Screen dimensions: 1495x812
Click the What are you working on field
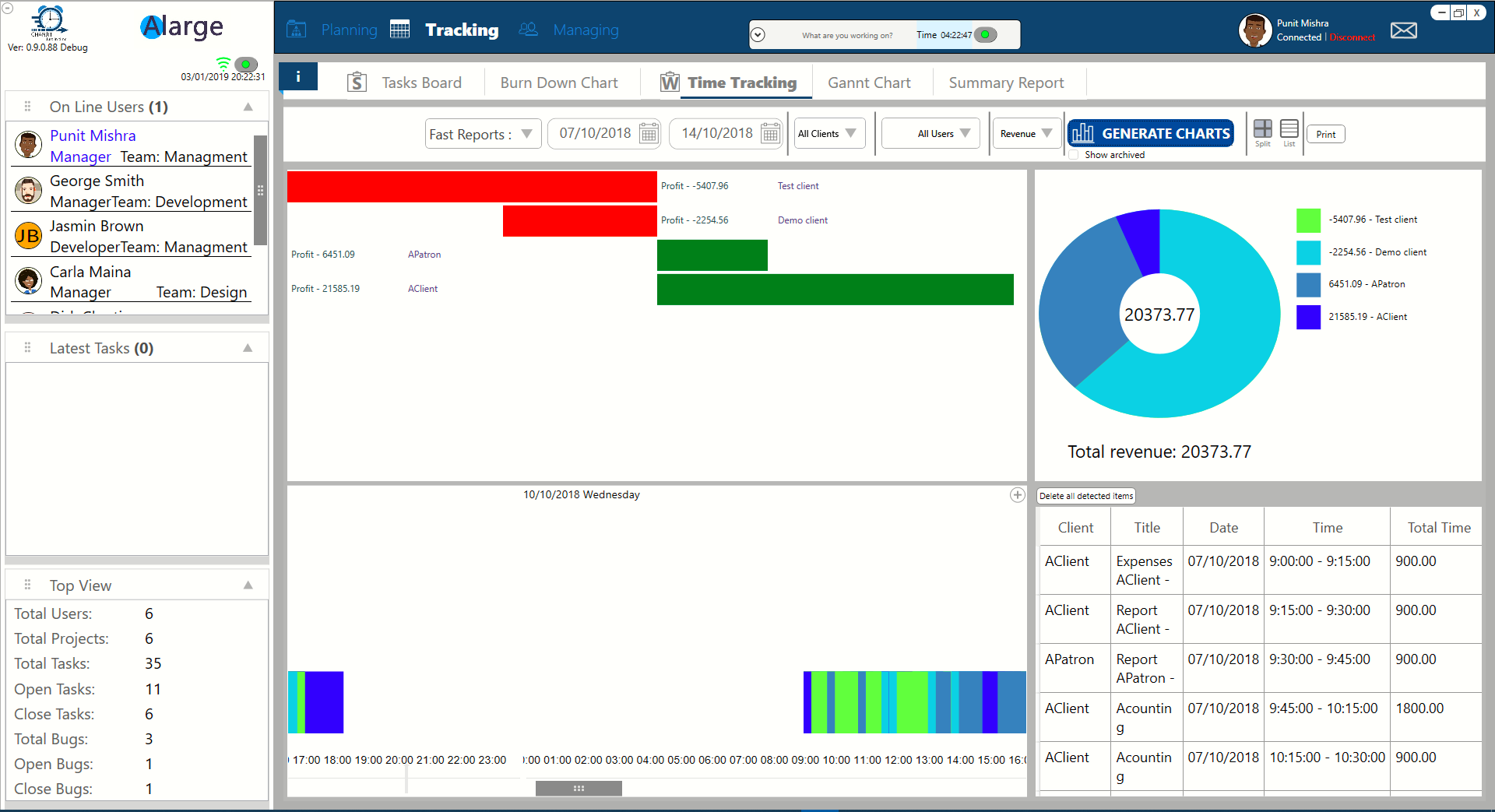846,36
